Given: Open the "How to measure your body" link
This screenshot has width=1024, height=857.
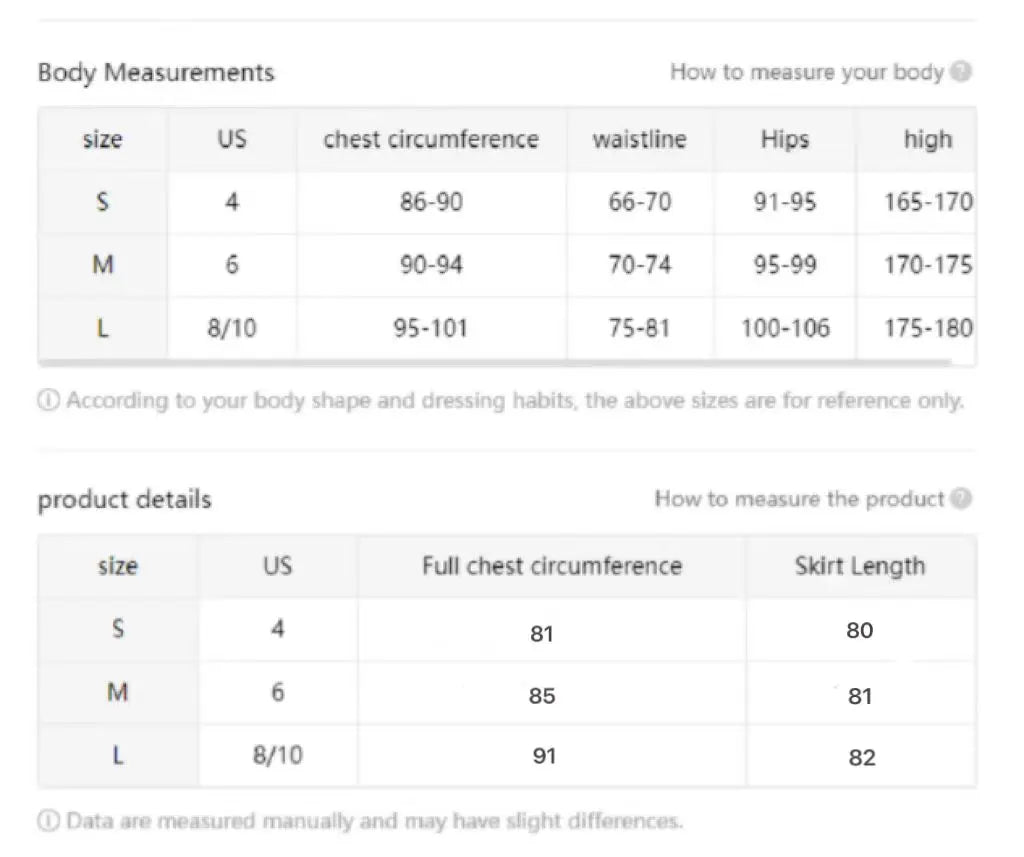Looking at the screenshot, I should (806, 72).
